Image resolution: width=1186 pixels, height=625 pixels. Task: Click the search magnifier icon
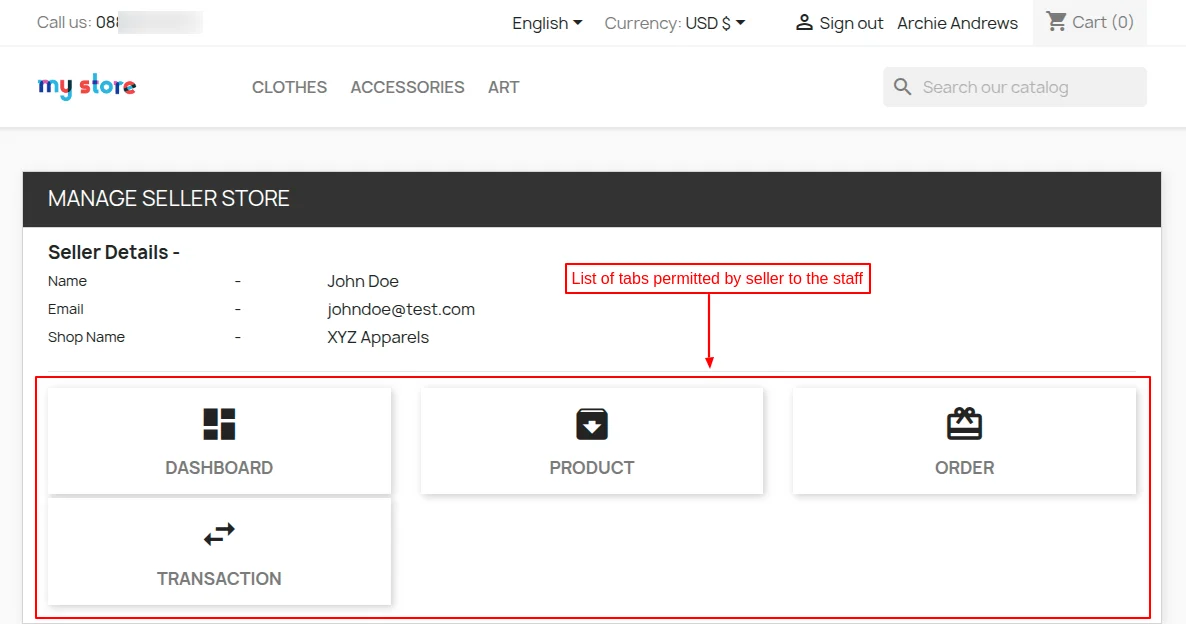click(903, 87)
